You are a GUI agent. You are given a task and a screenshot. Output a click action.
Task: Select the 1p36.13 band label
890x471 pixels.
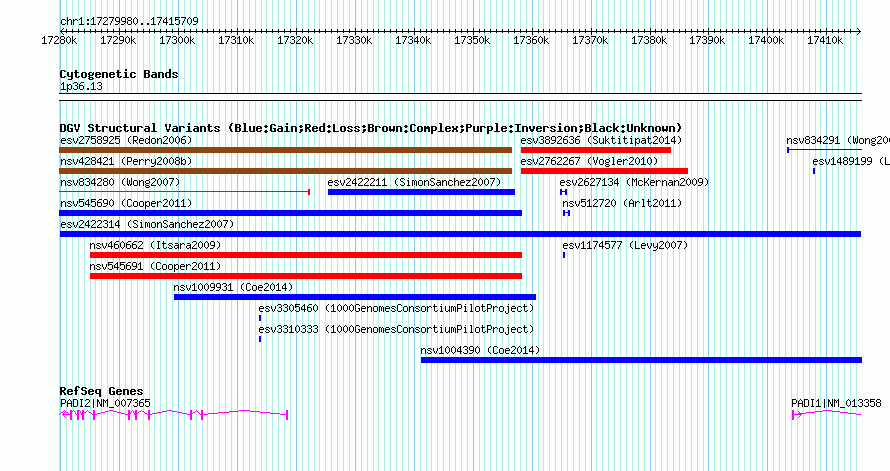81,86
